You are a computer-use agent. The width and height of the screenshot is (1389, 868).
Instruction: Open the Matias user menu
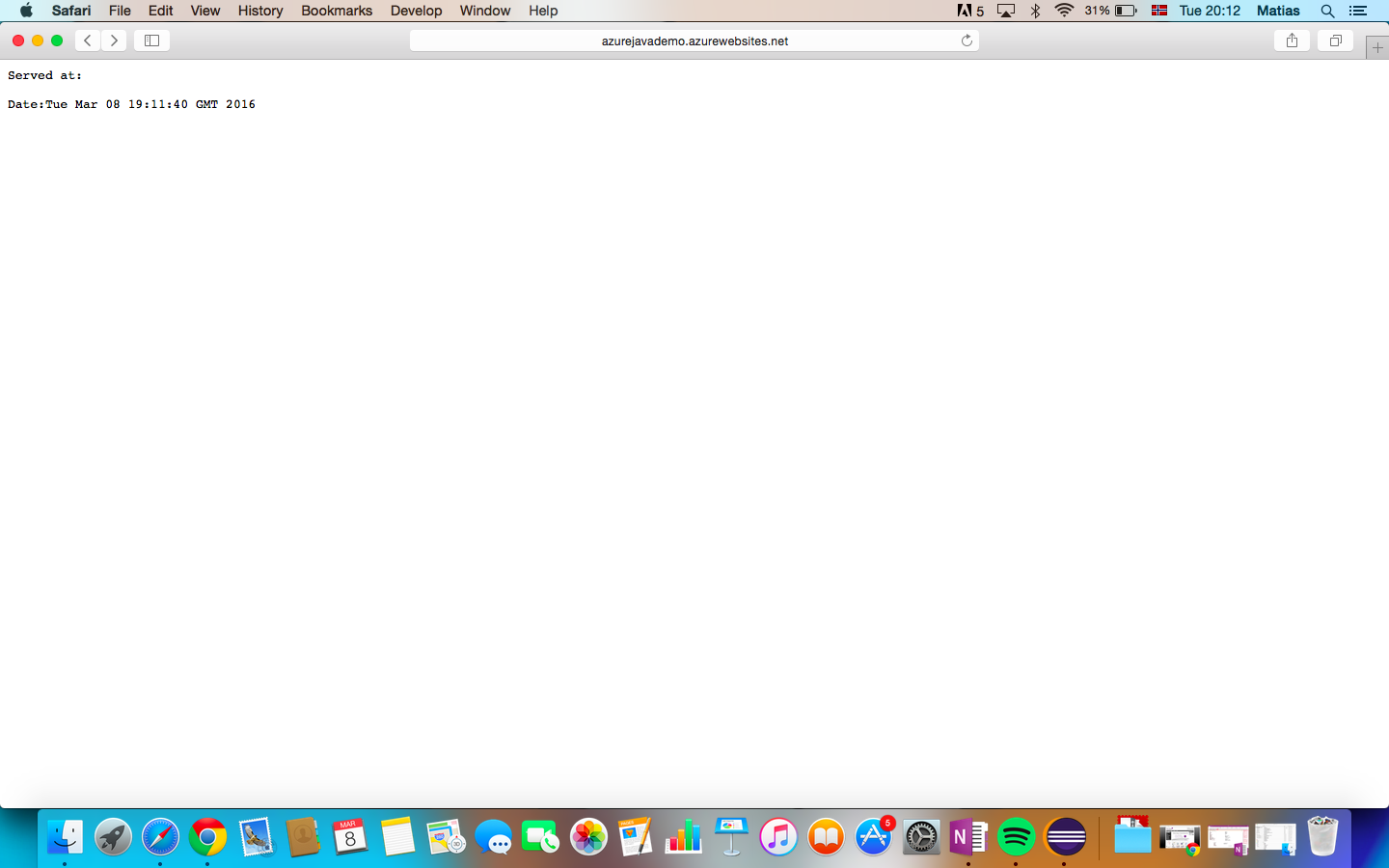click(x=1278, y=11)
